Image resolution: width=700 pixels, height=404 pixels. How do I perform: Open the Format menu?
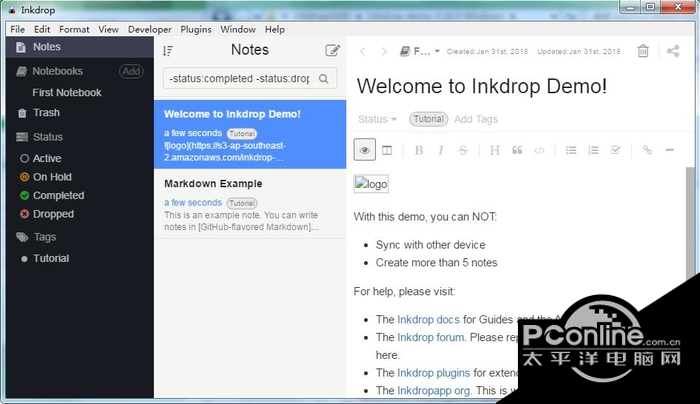click(74, 29)
